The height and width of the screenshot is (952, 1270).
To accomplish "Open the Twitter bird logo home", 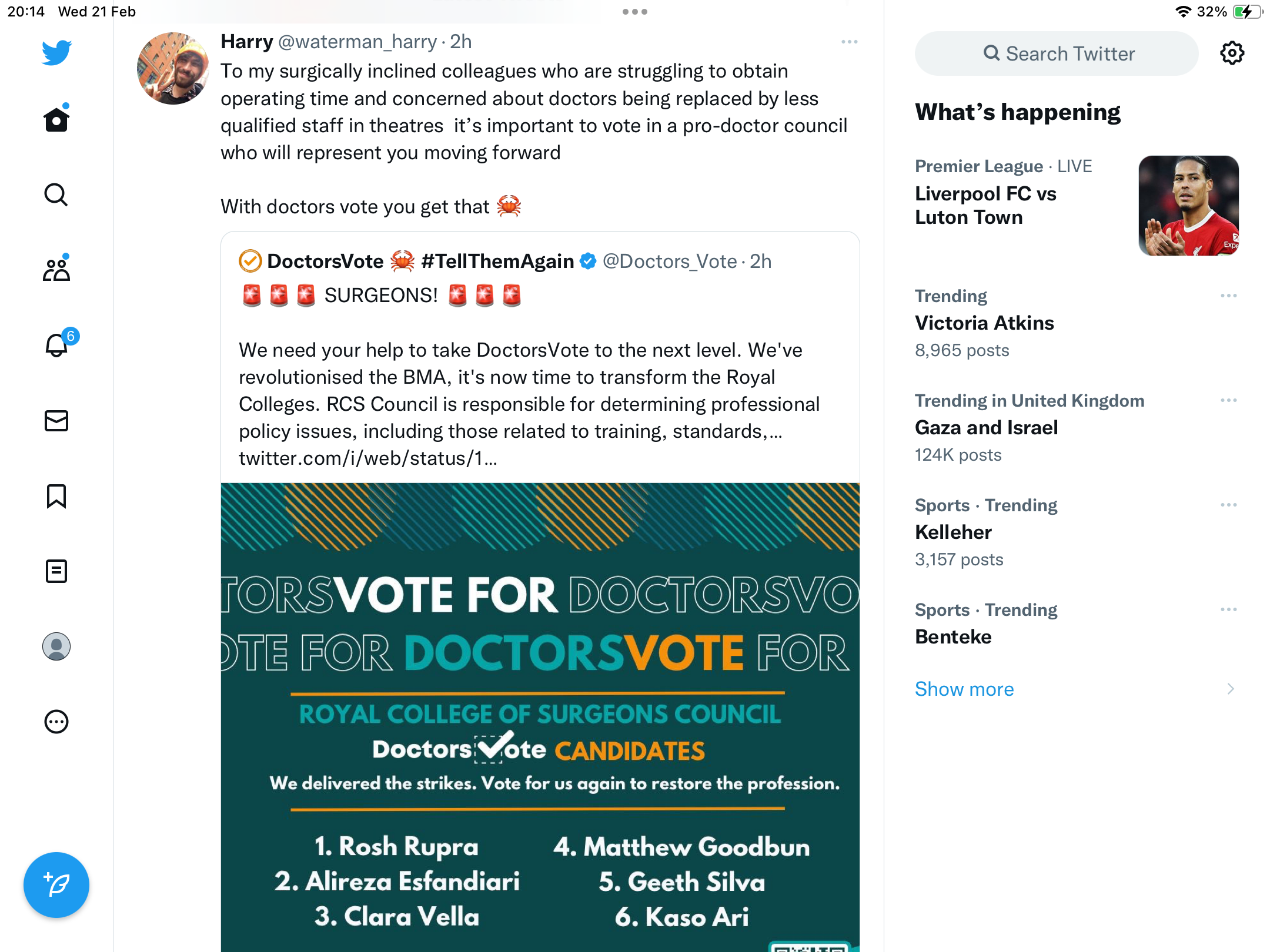I will click(x=56, y=52).
